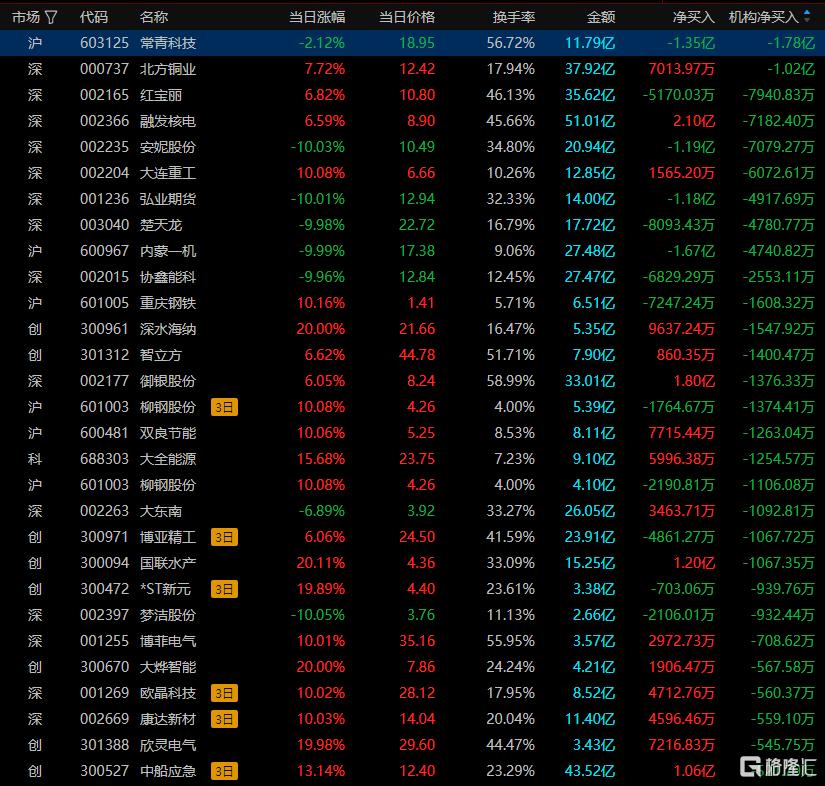Click the 3日 badge beside 博亚精工
The height and width of the screenshot is (786, 825).
[x=224, y=537]
